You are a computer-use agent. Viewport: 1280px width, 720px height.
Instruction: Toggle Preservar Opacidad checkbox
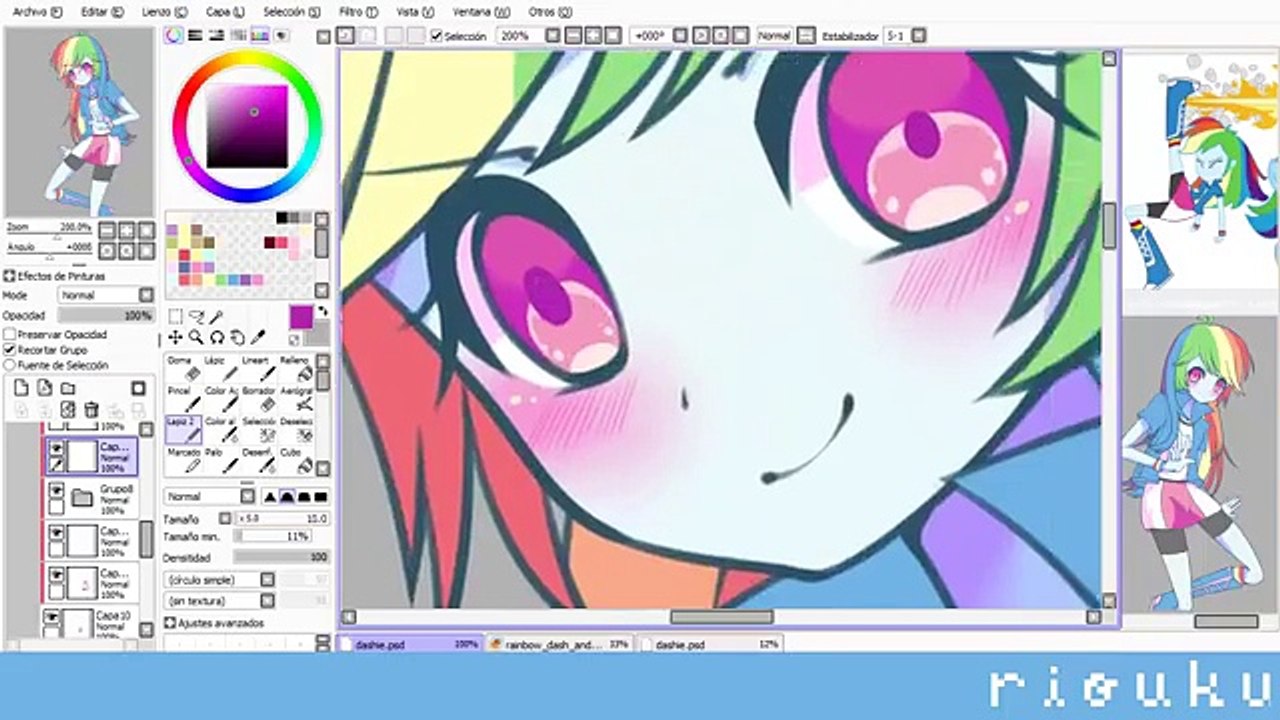(10, 334)
